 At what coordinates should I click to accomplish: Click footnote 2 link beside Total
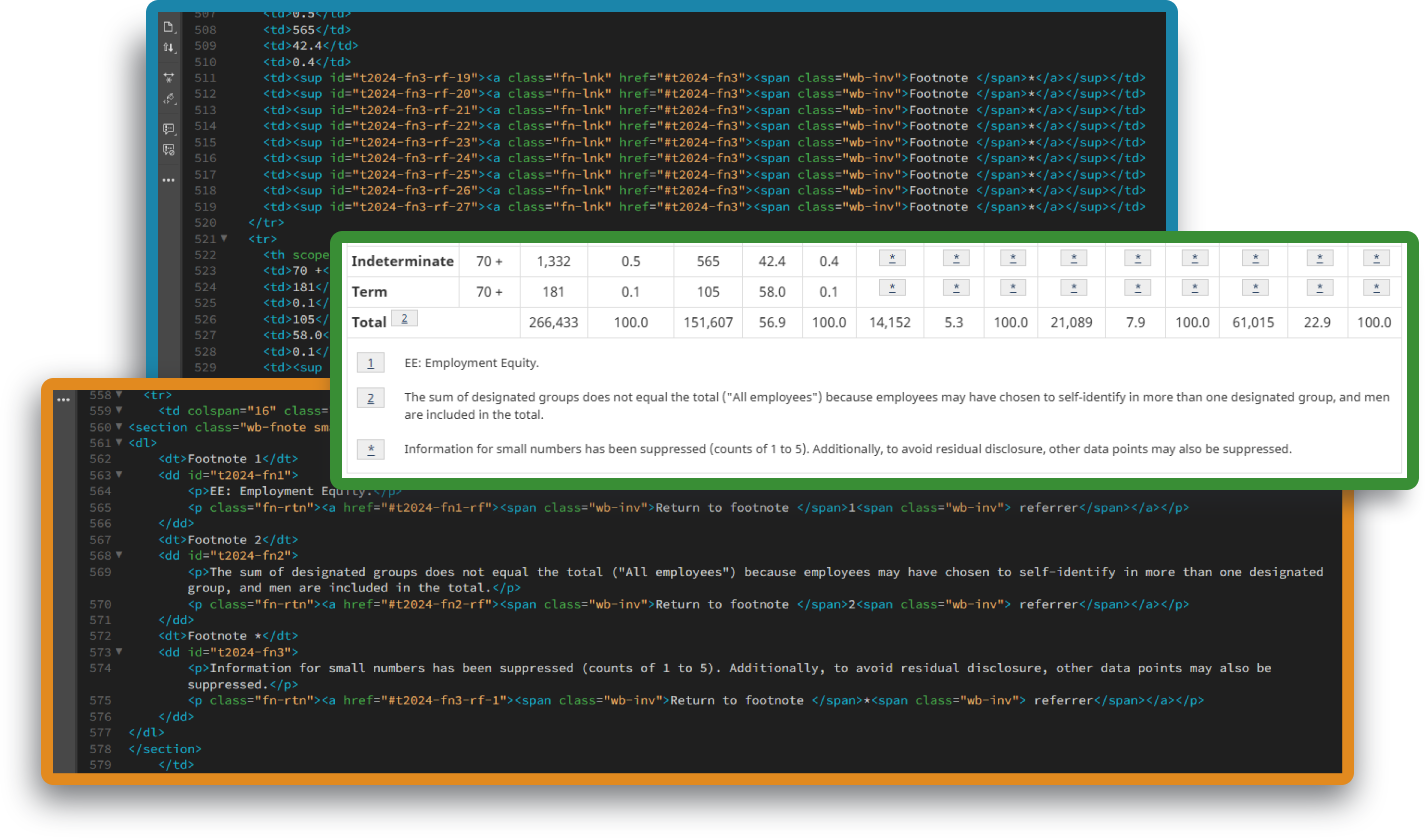(404, 319)
